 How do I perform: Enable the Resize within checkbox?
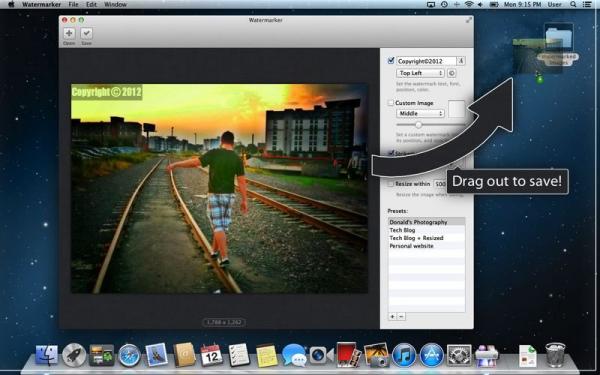[390, 184]
